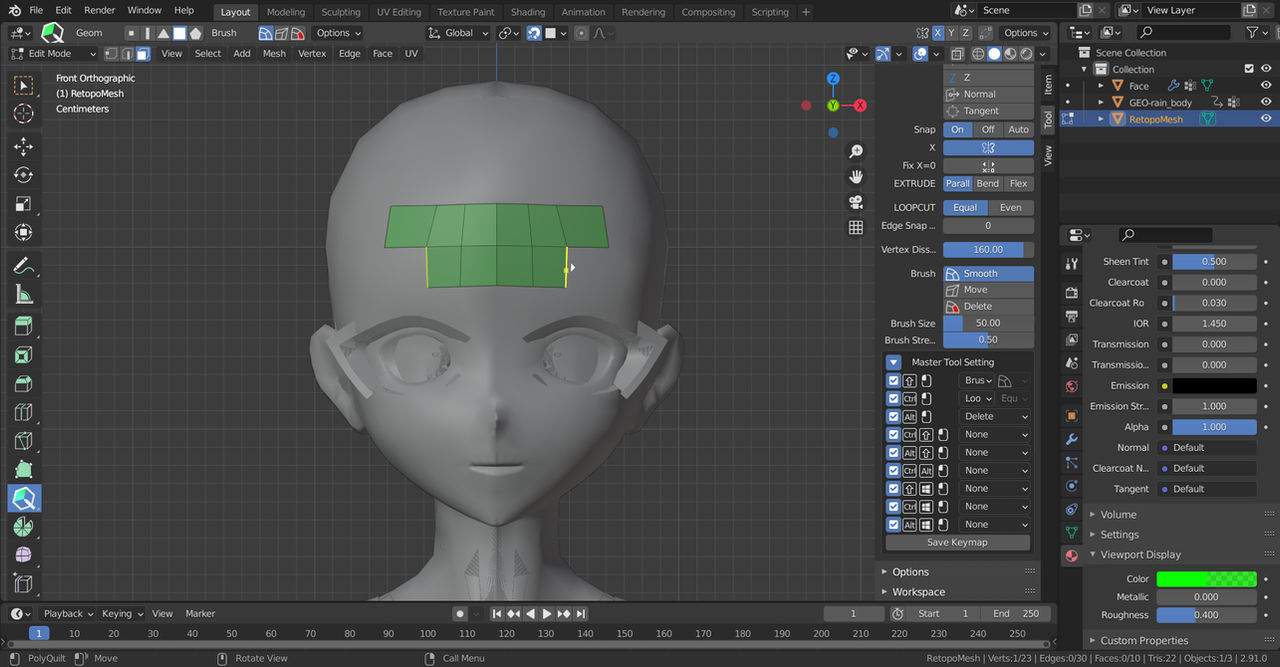1280x667 pixels.
Task: Select the Smooth brush option
Action: coord(988,273)
